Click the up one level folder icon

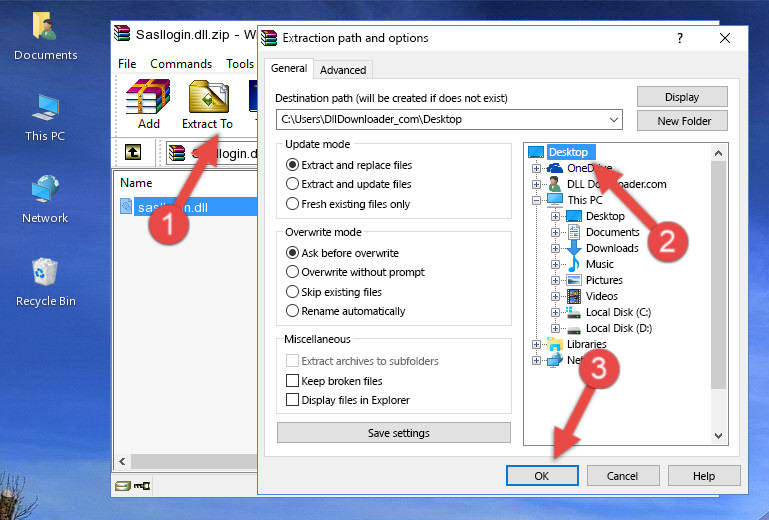(132, 153)
